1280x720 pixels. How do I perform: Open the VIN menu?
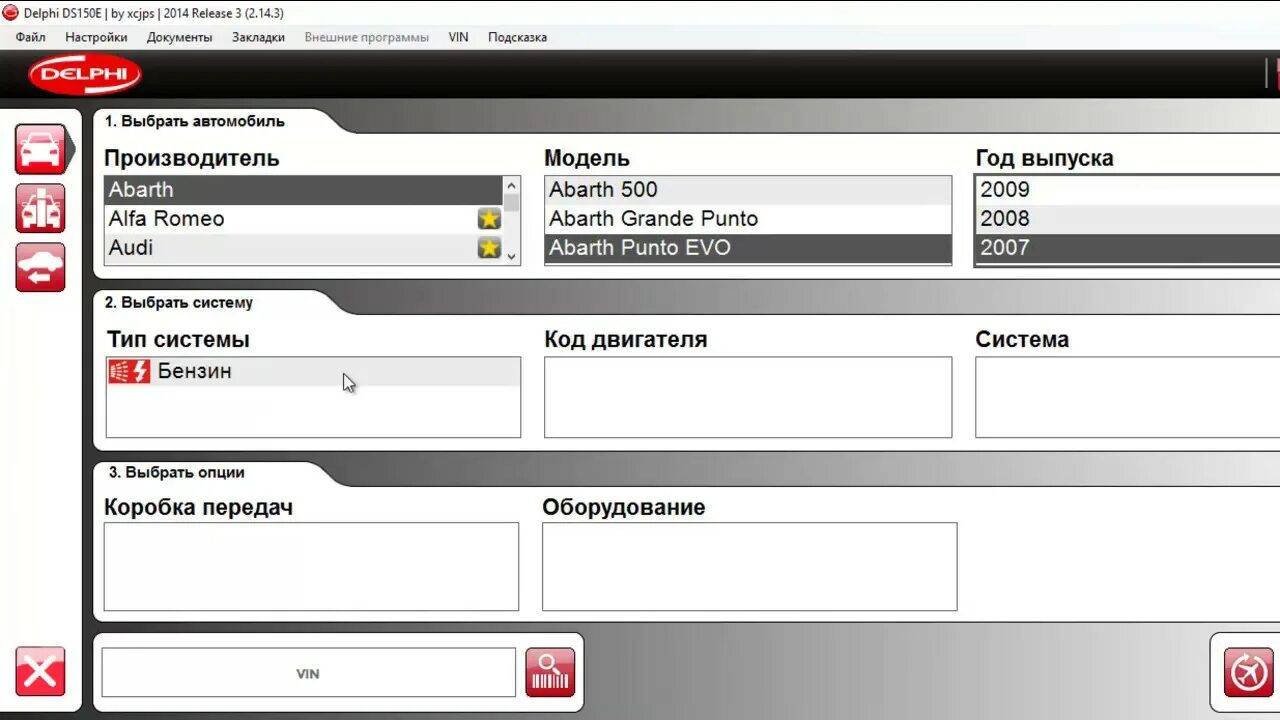coord(458,37)
